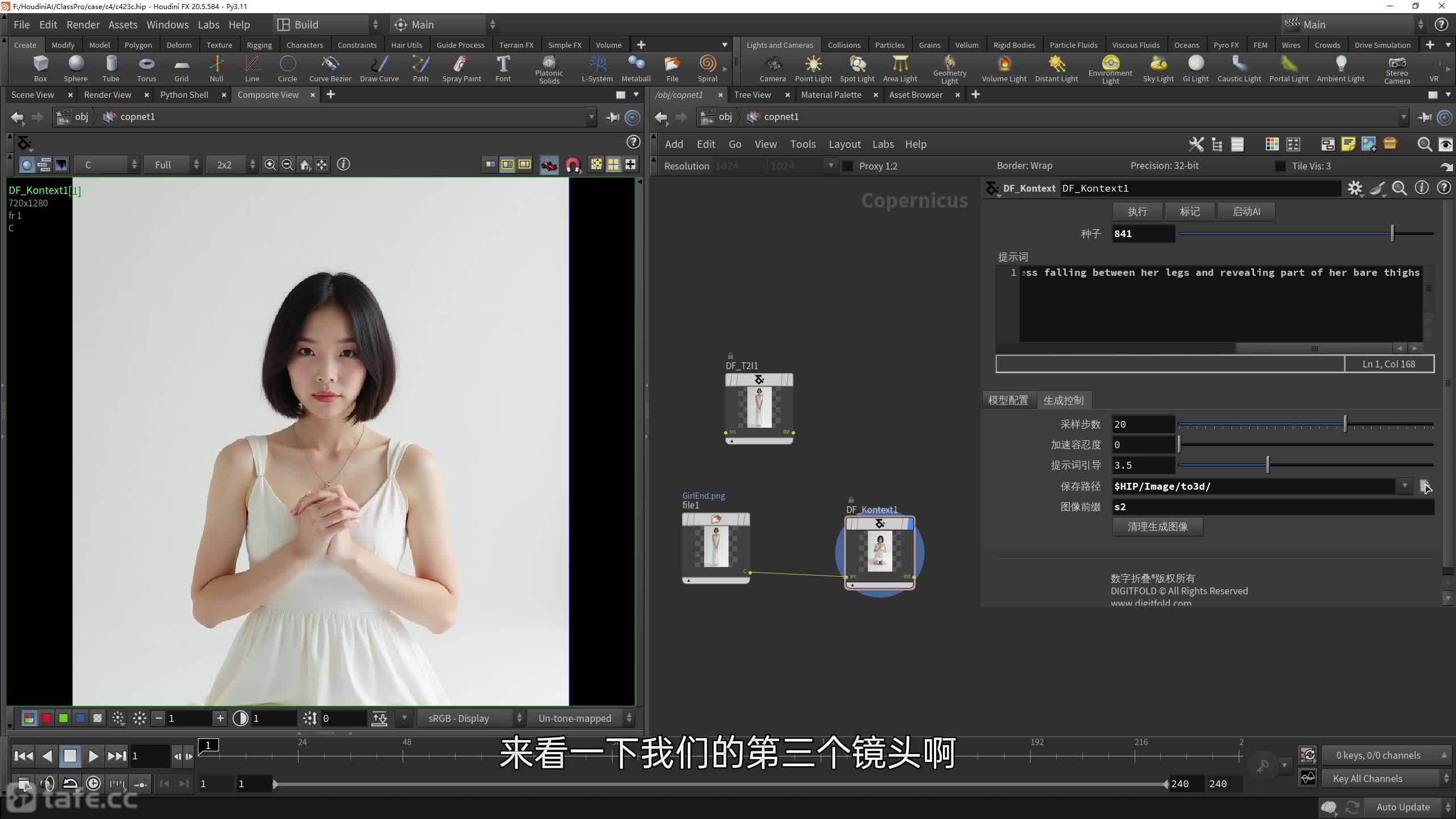Toggle the red channel display button
Viewport: 1456px width, 819px height.
point(46,718)
